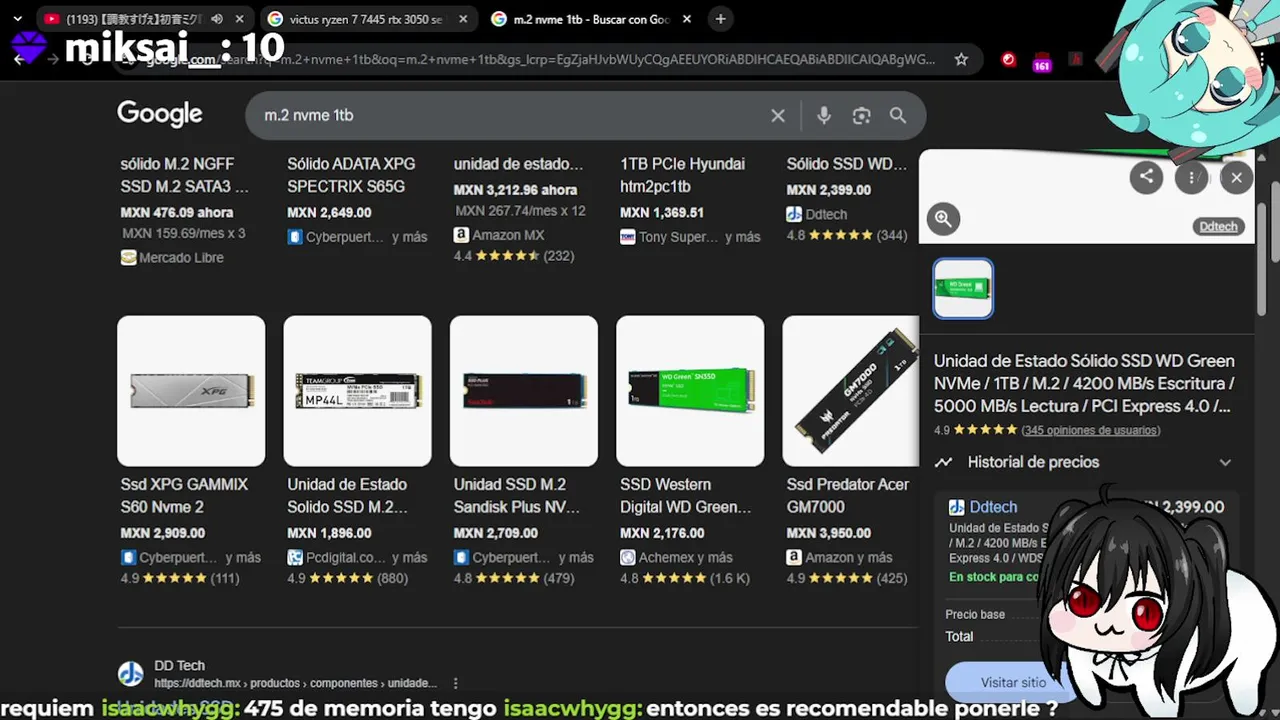Close the product detail side panel

click(x=1236, y=178)
